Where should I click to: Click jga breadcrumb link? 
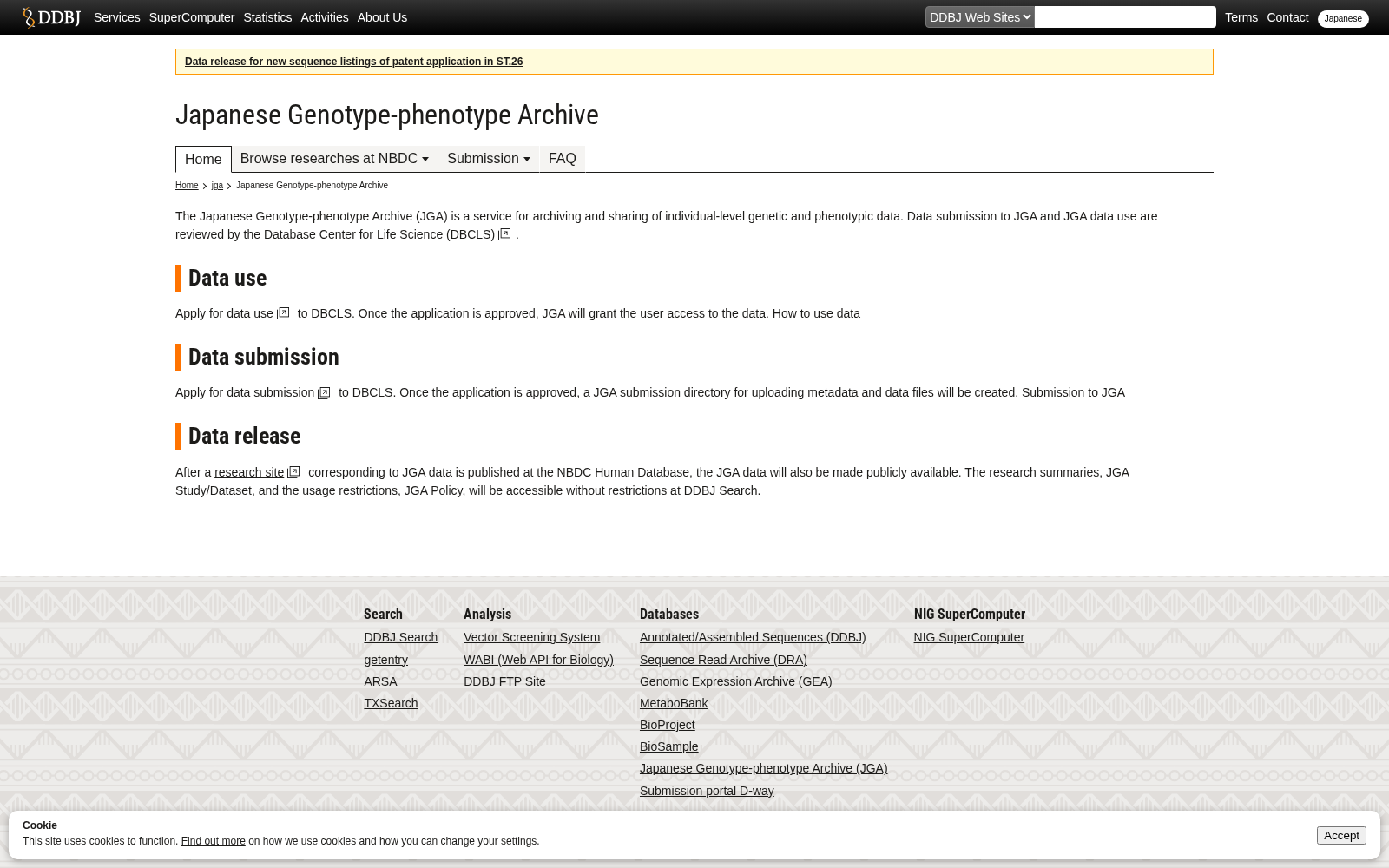(x=217, y=185)
